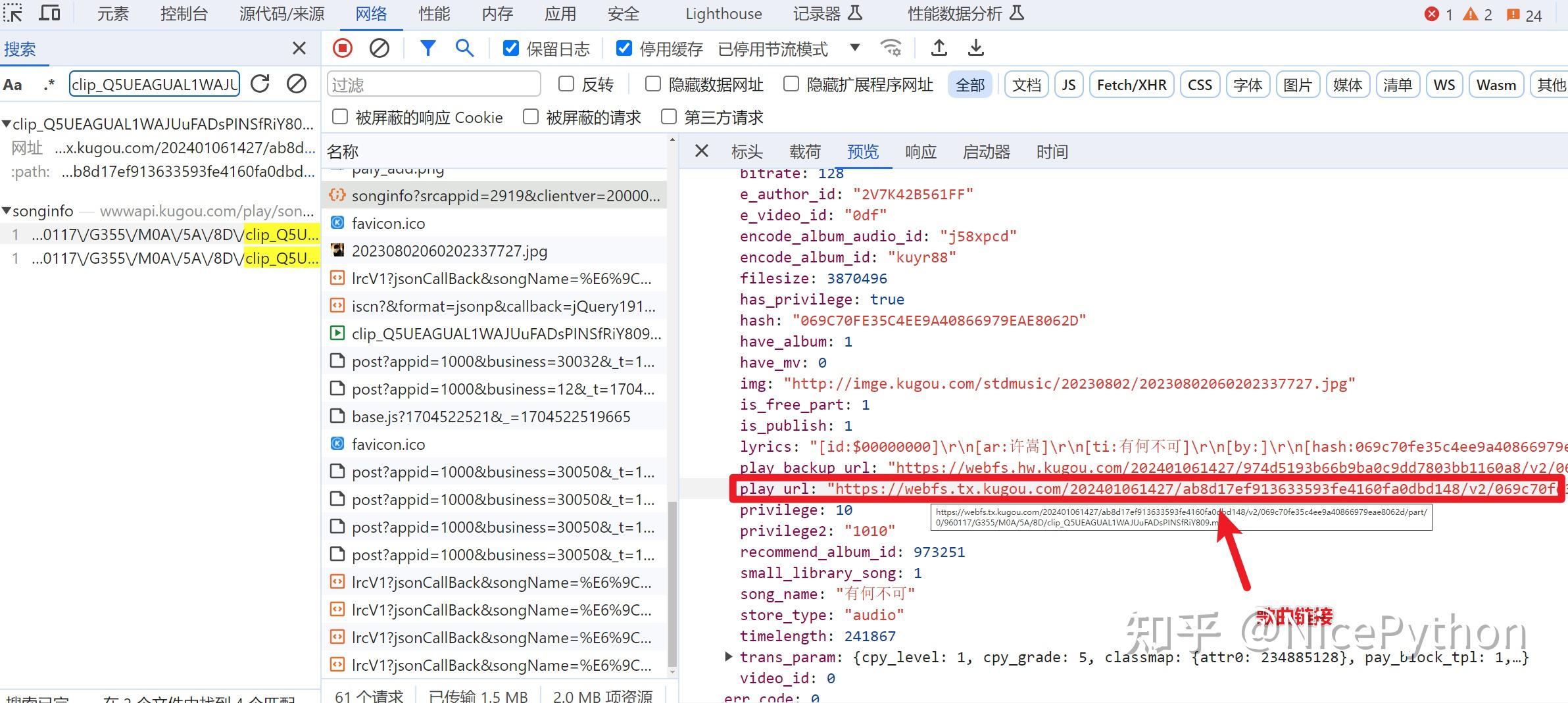Filter requests by CSS type
This screenshot has width=1568, height=703.
click(1200, 85)
